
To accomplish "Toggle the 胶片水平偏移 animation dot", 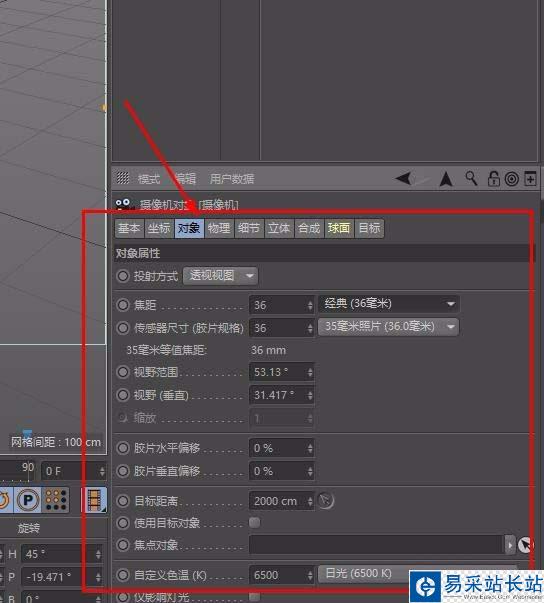I will [x=123, y=448].
